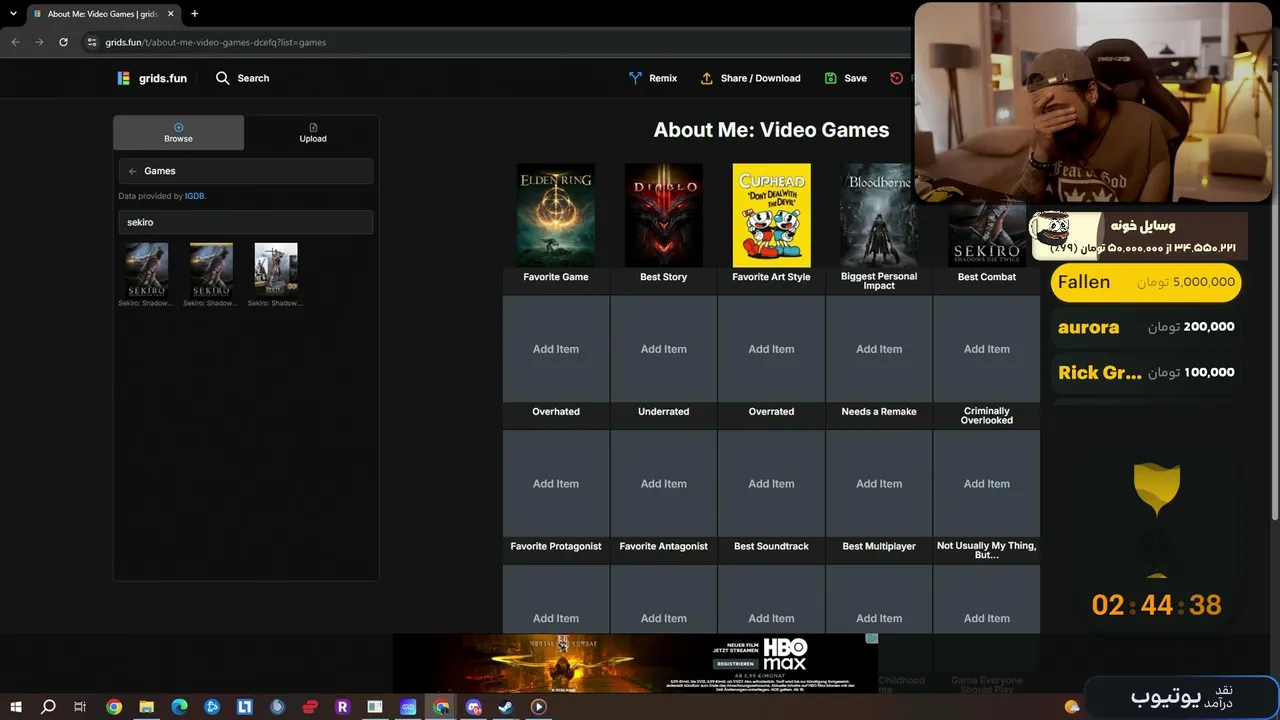Open the red stacked-bars app on taskbar
The height and width of the screenshot is (720, 1280).
click(x=310, y=707)
